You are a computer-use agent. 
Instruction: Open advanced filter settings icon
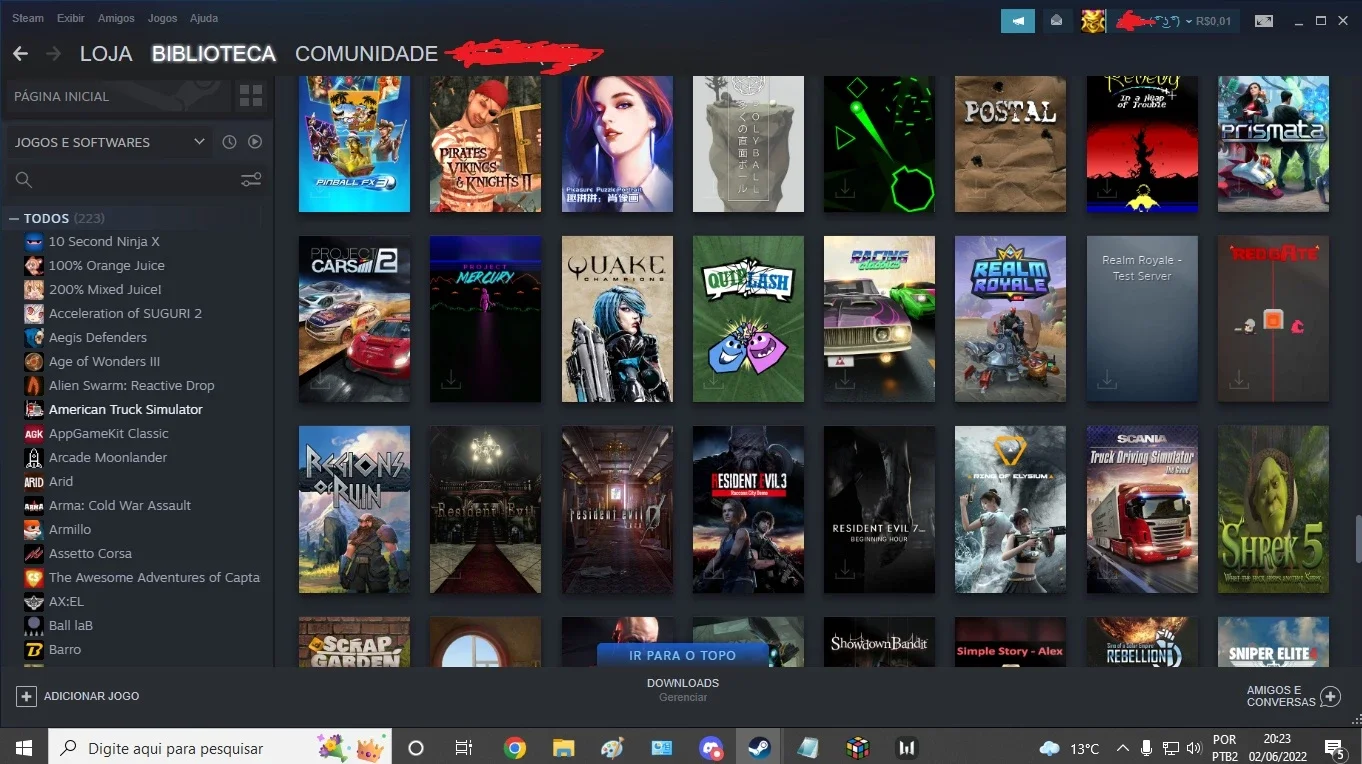pyautogui.click(x=251, y=180)
